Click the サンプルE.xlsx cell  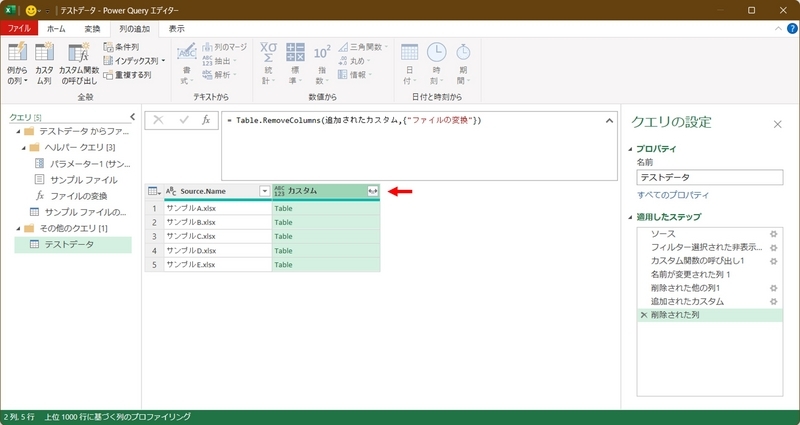coord(218,265)
